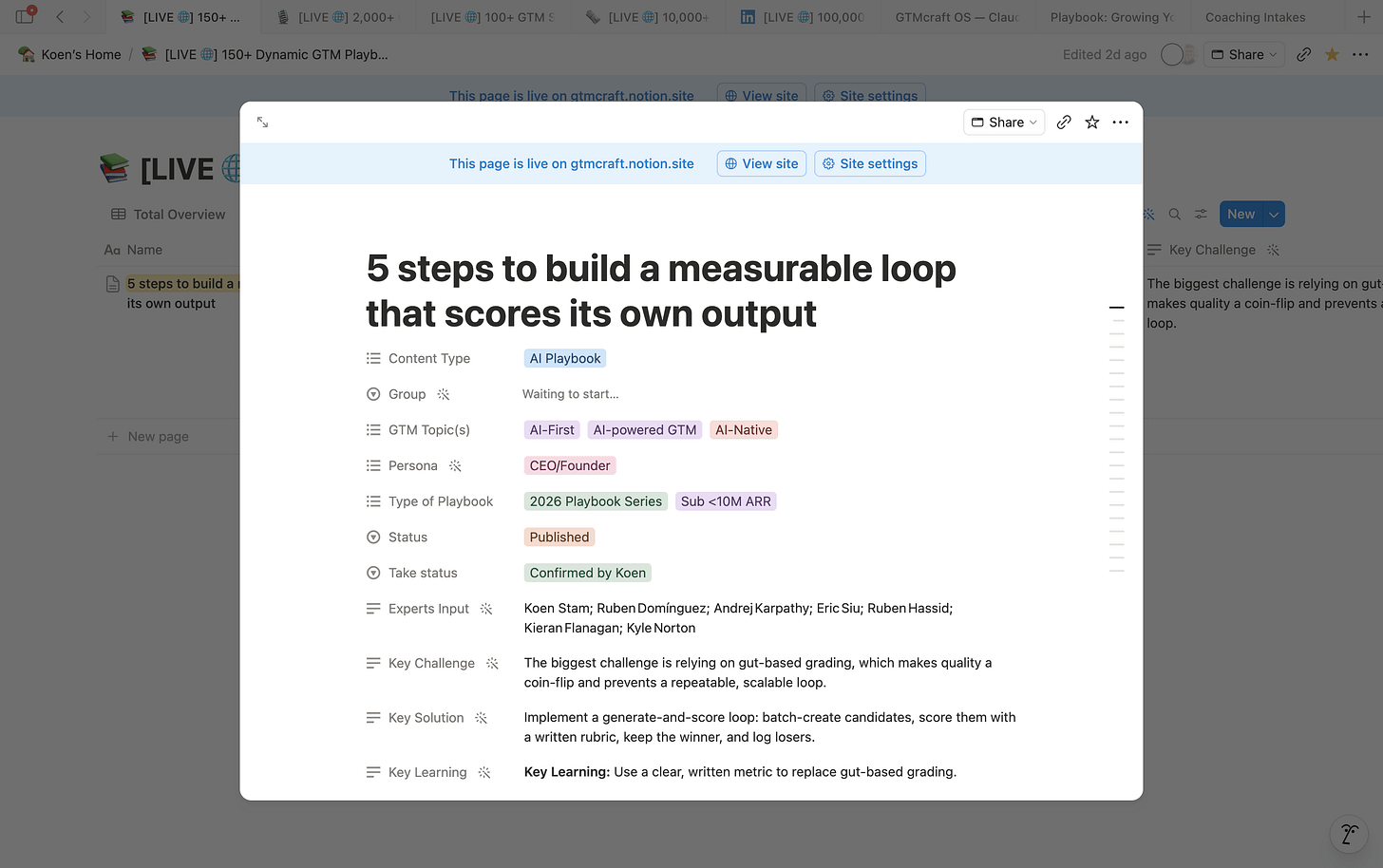This screenshot has width=1383, height=868.
Task: Select the AI-Native topic tag
Action: pos(744,430)
